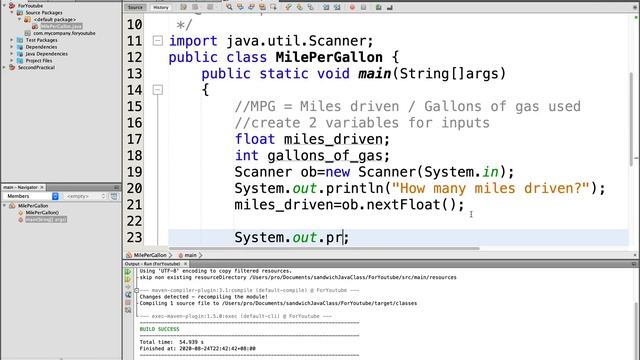Click the Uncomment toolbar icon
The width and height of the screenshot is (640, 360).
point(389,7)
